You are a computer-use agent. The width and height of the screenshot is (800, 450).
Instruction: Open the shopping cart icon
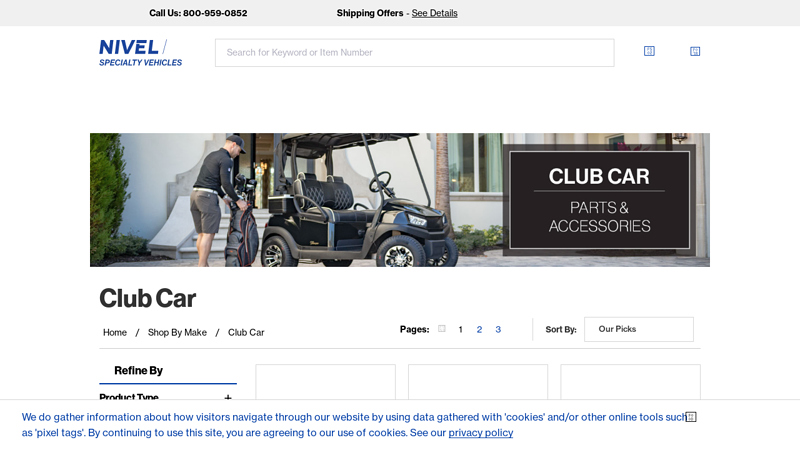pyautogui.click(x=695, y=51)
